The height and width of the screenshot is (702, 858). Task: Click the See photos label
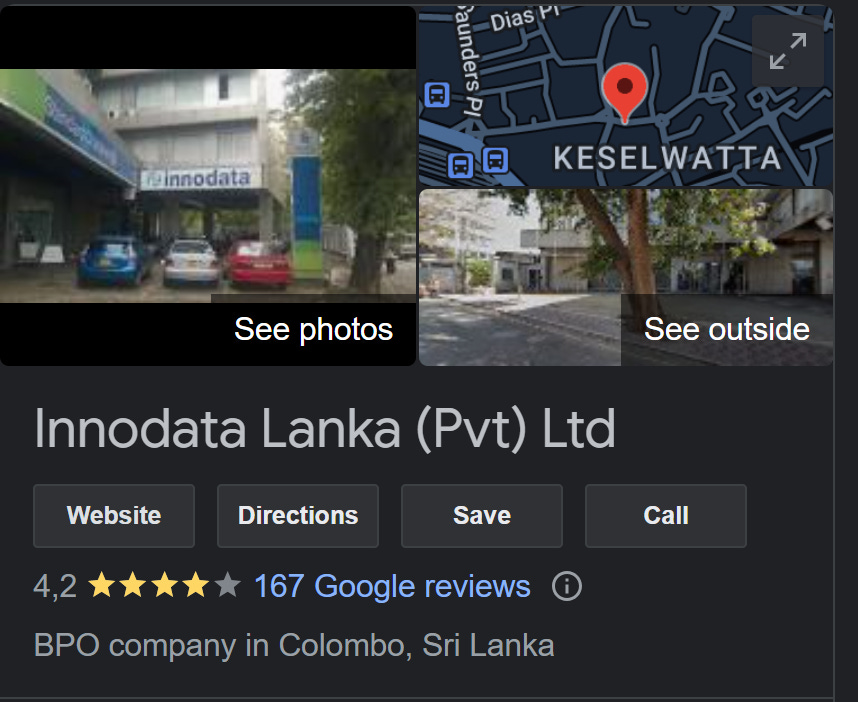click(314, 329)
